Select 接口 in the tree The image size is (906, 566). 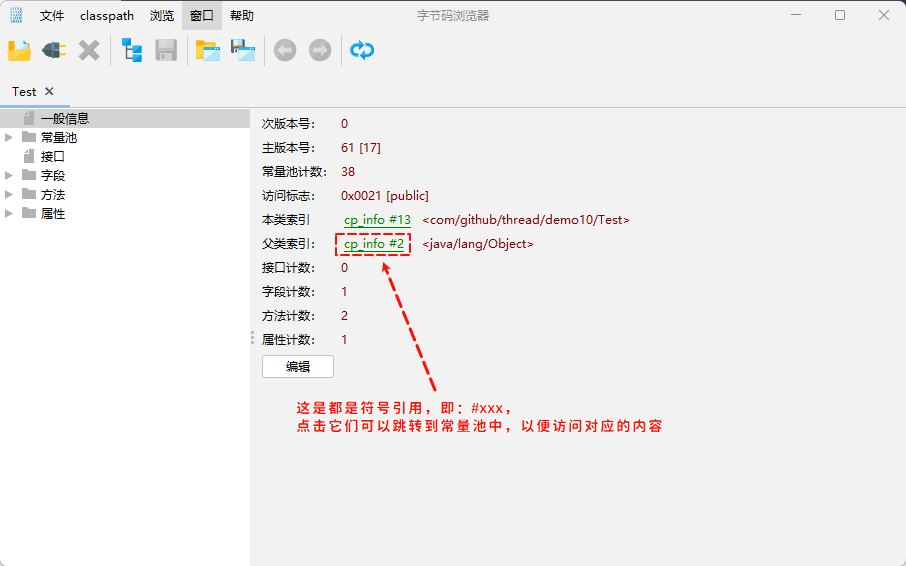pos(52,156)
